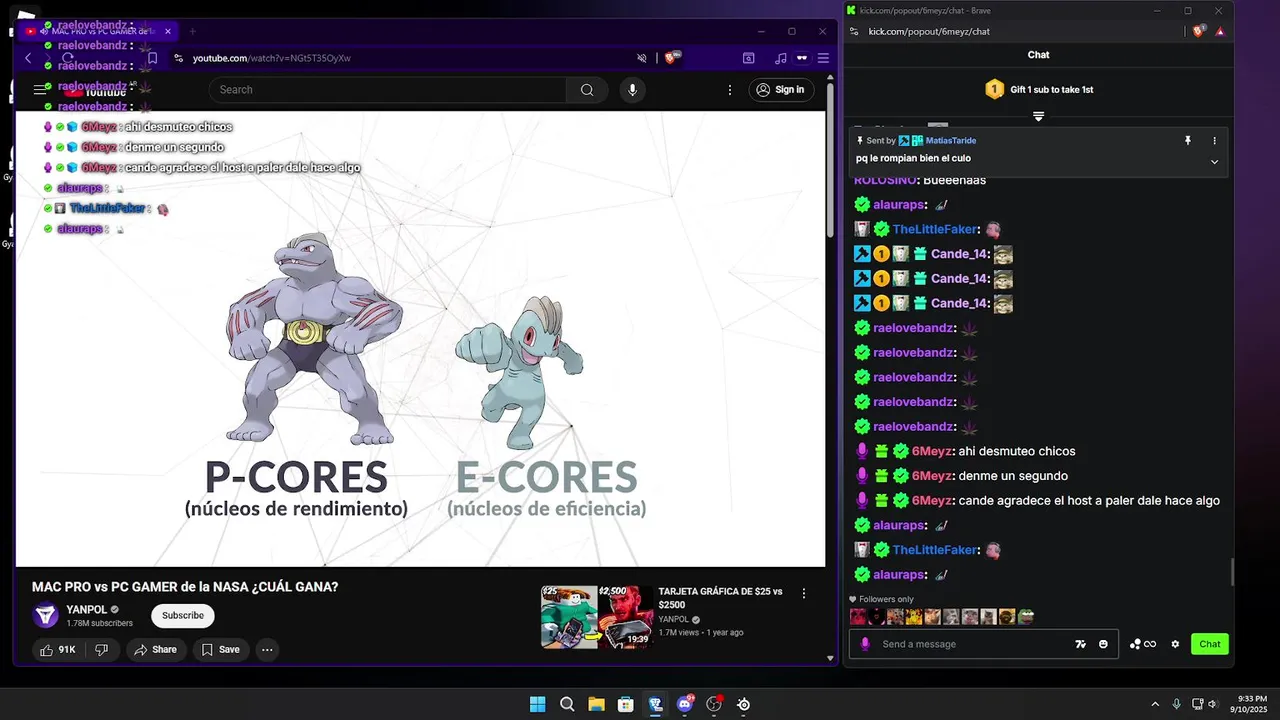
Task: Click the video title MAC PRO vs PC GAMER
Action: tap(185, 587)
